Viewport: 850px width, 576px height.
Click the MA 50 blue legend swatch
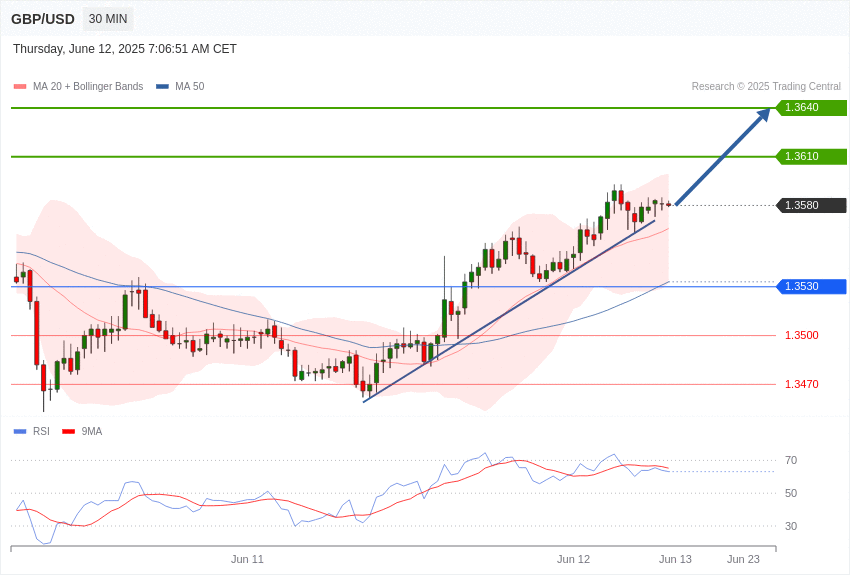tap(162, 87)
